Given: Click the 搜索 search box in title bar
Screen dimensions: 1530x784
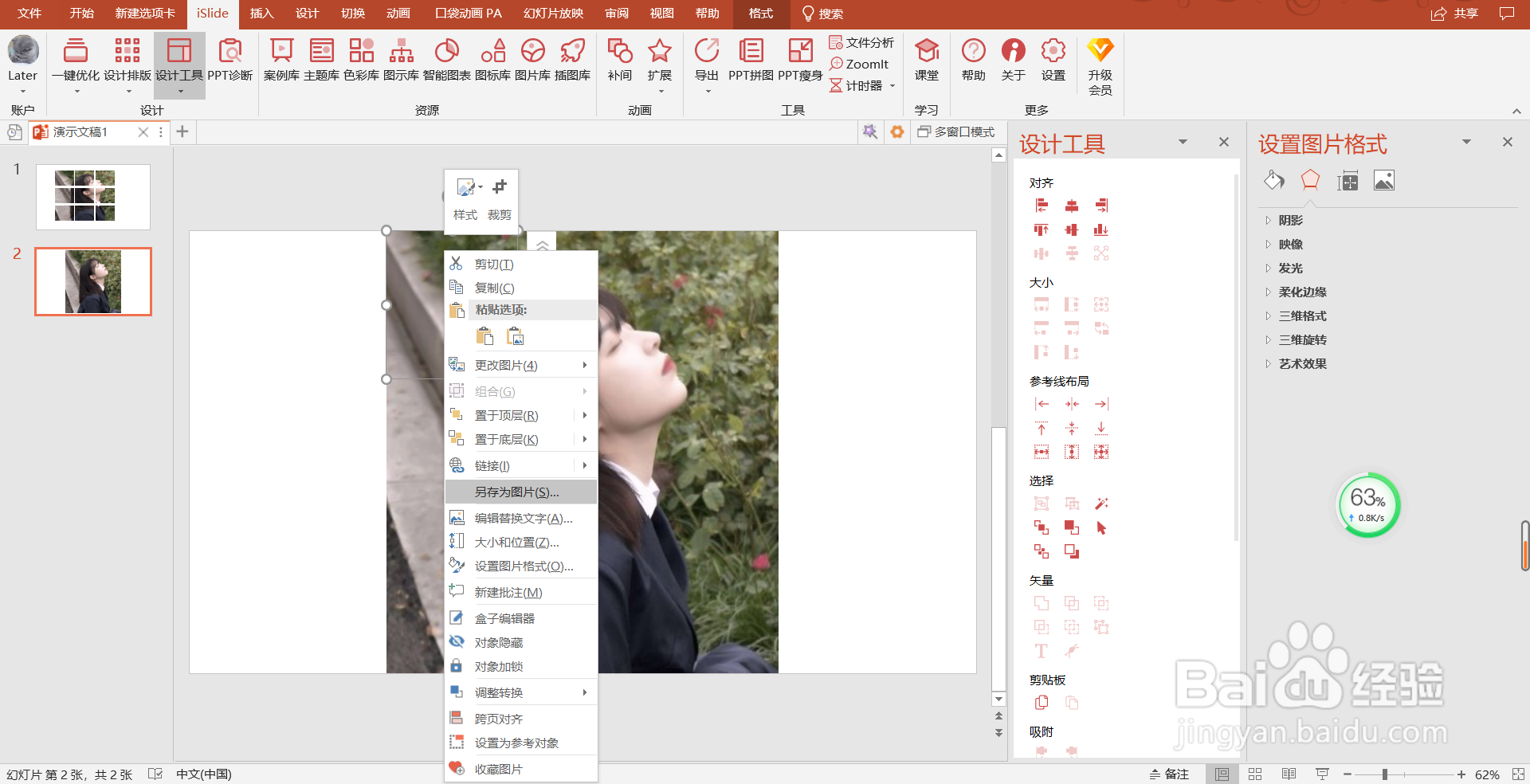Looking at the screenshot, I should point(822,14).
